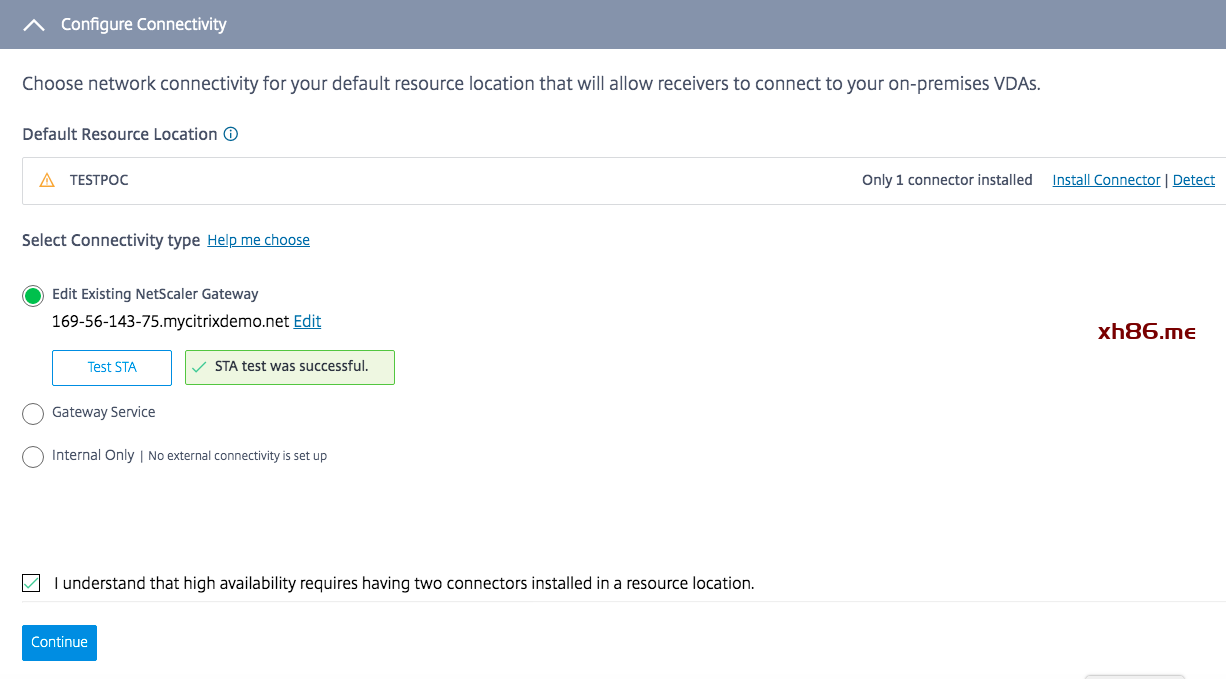The image size is (1226, 679).
Task: Collapse the Configure Connectivity section chevron
Action: pos(33,25)
